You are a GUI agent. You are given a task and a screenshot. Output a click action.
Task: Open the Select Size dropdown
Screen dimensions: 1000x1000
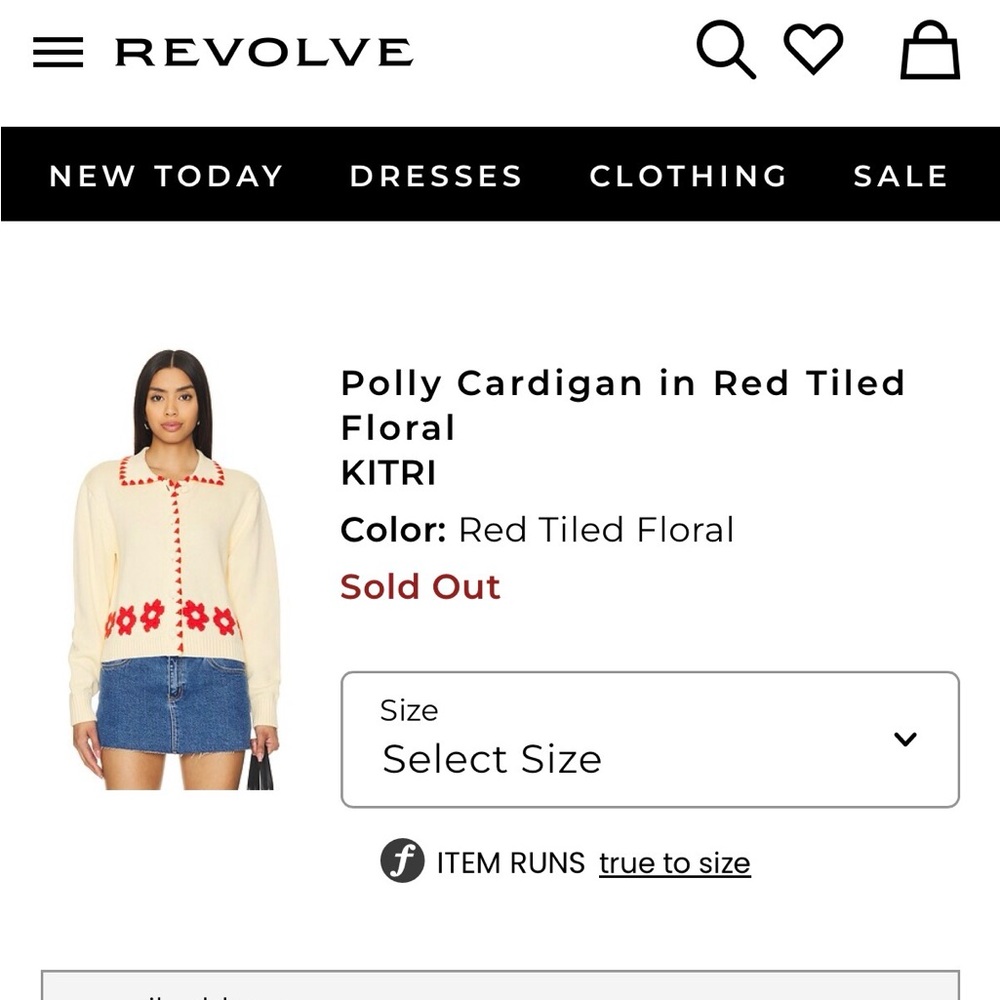click(x=650, y=739)
